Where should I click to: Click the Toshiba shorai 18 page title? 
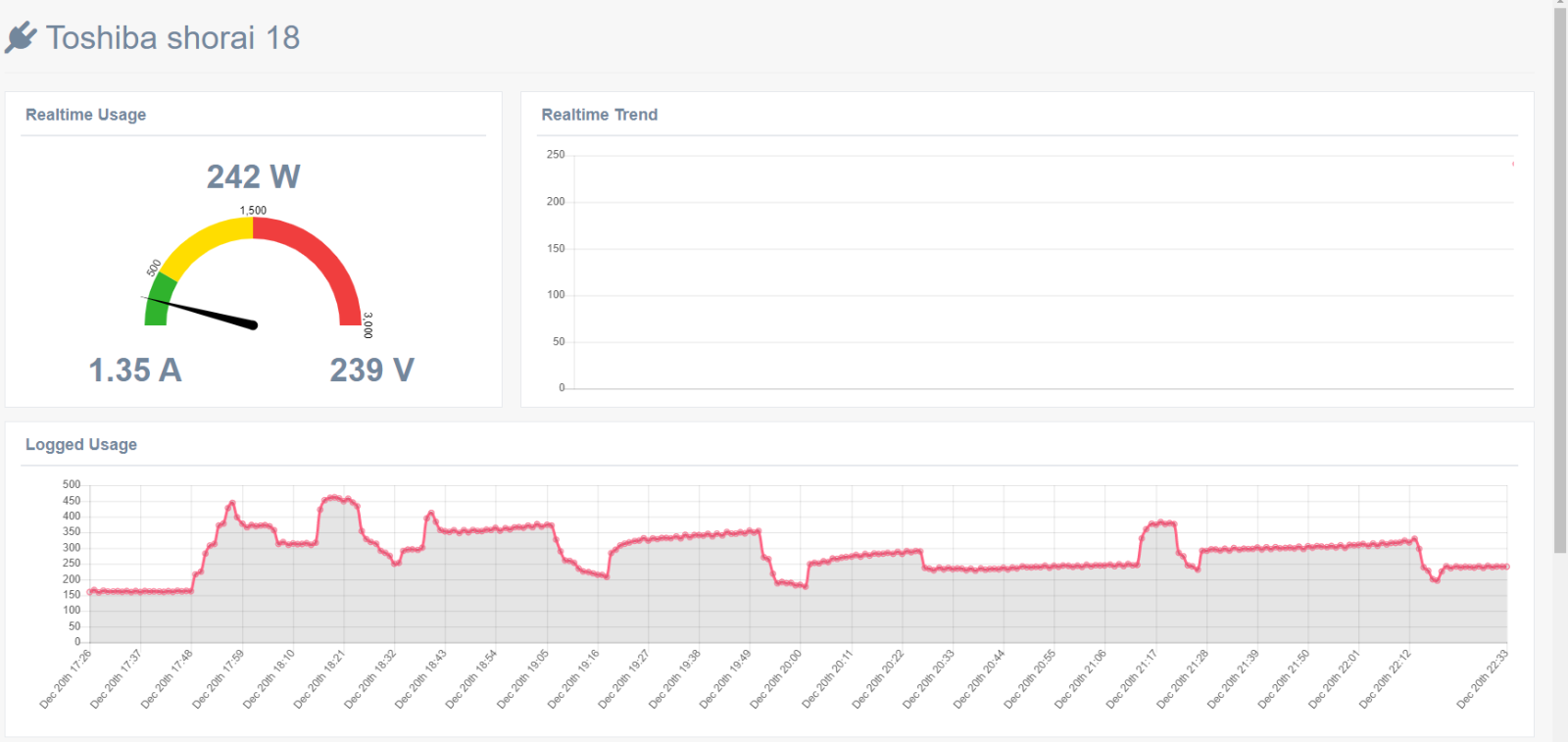pos(172,38)
